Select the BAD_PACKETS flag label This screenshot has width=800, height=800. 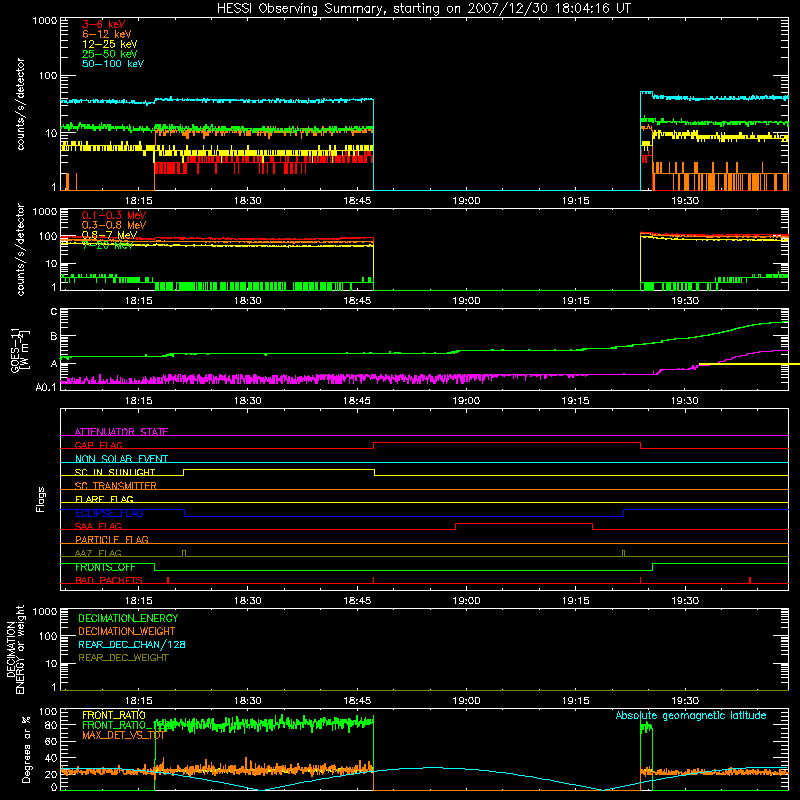tap(109, 580)
